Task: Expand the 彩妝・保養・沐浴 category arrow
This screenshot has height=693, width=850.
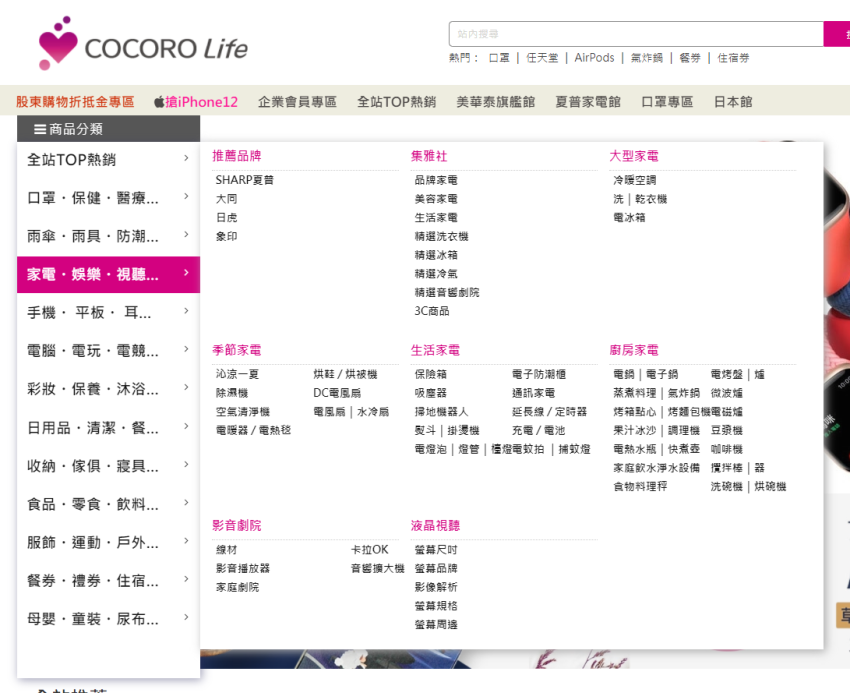Action: pos(186,387)
